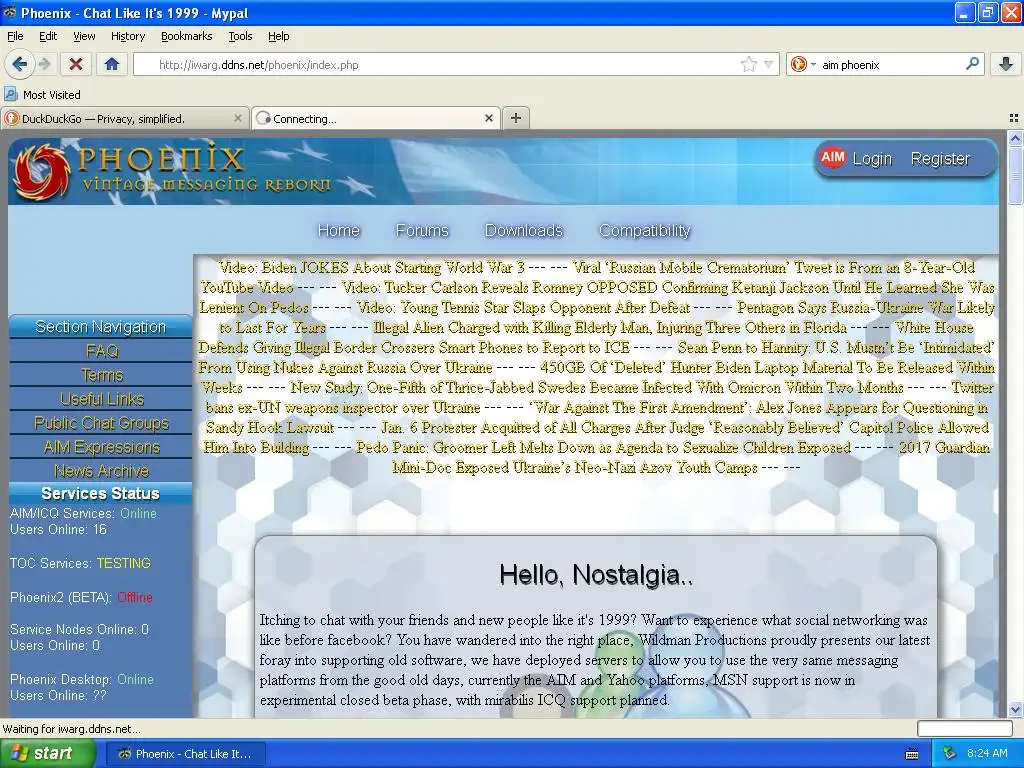Open the File menu

tap(15, 36)
